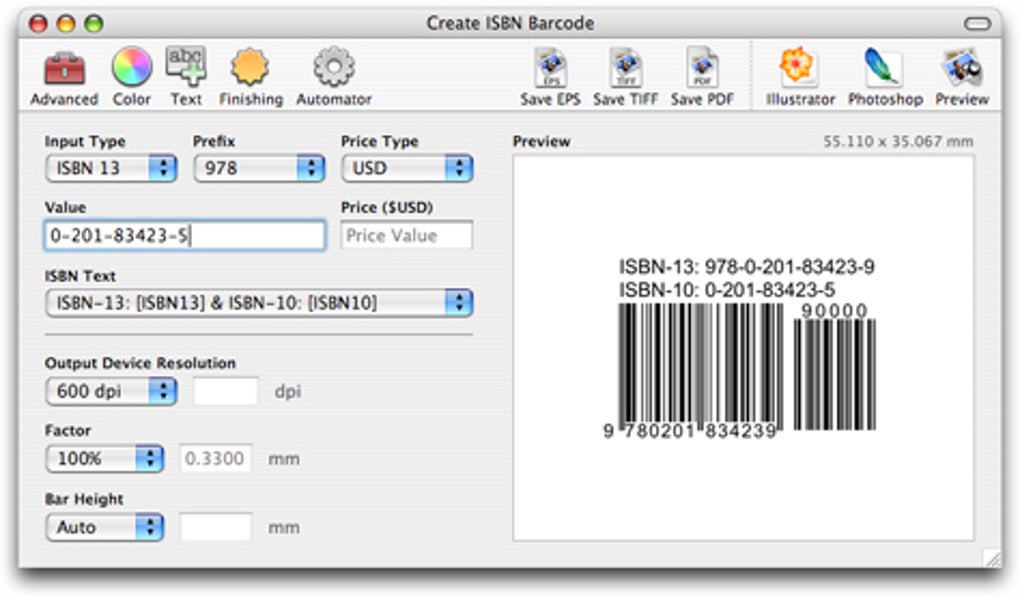Open barcode in Preview app

pyautogui.click(x=962, y=77)
